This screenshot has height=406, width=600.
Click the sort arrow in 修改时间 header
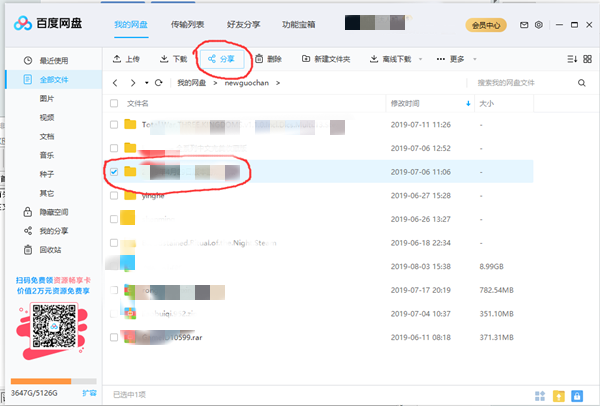468,103
